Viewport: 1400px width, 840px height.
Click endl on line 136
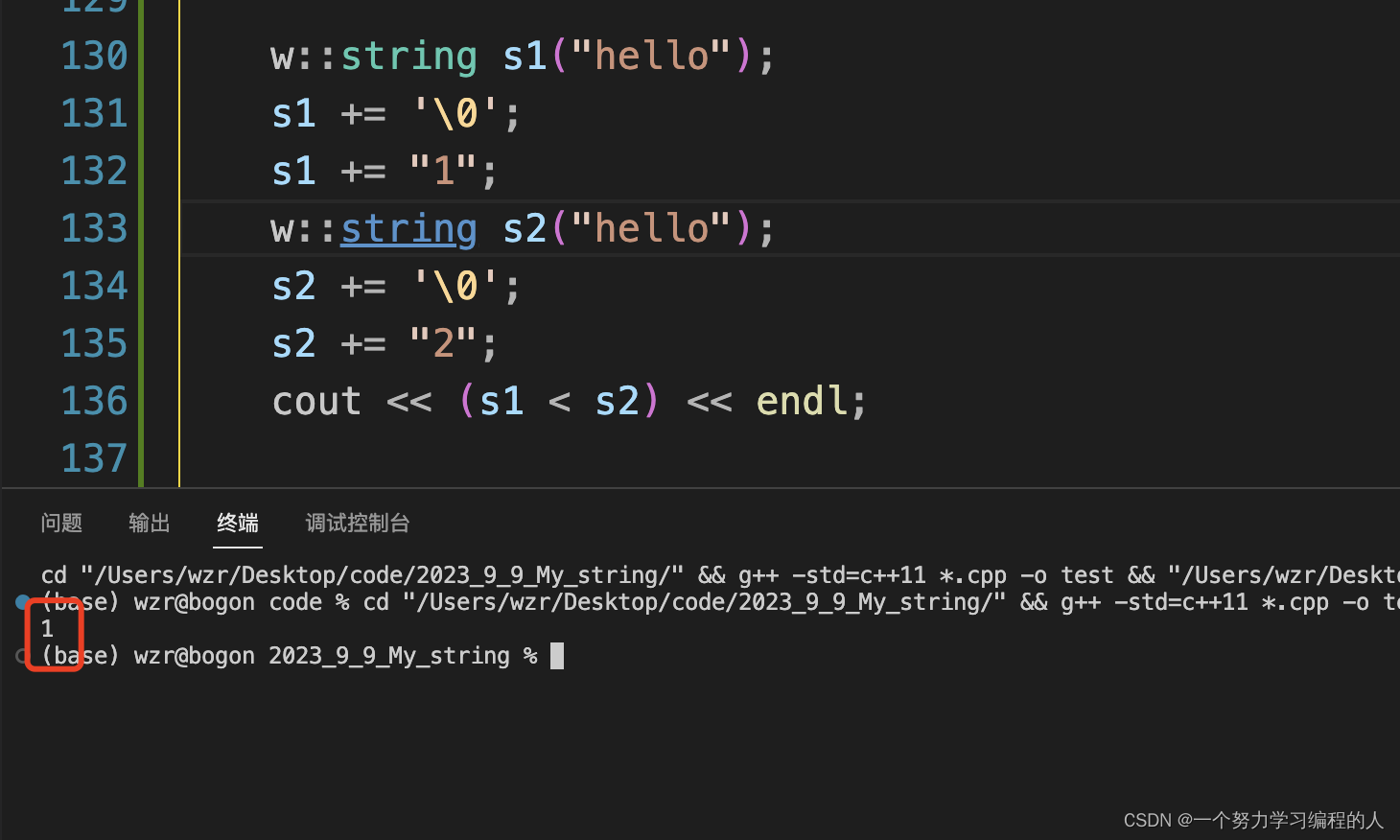[x=802, y=401]
